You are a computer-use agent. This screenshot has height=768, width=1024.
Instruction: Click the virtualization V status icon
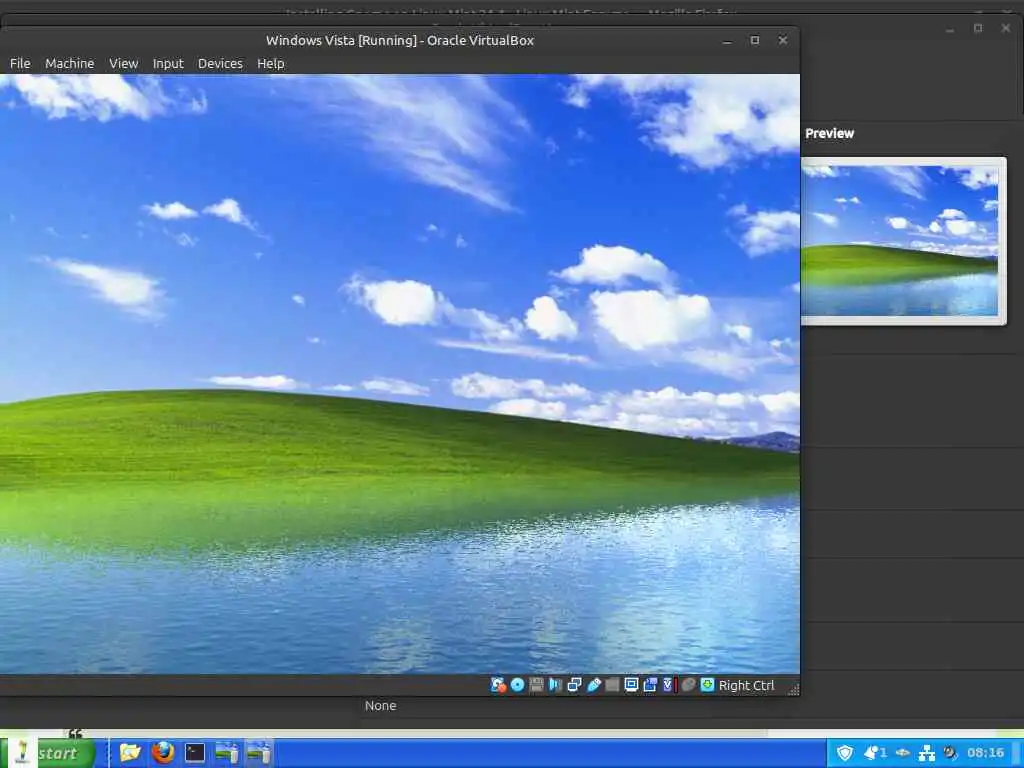tap(668, 685)
